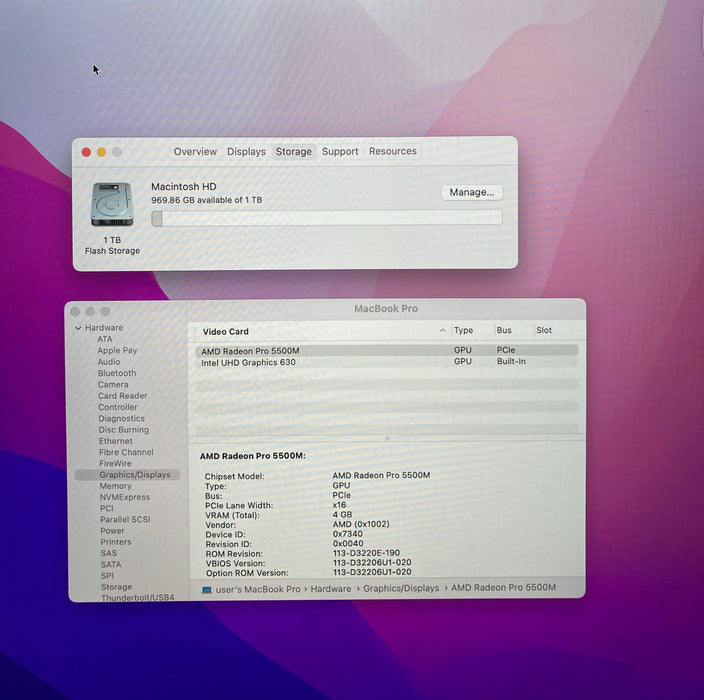
Task: Collapse the Hardware section chevron
Action: pyautogui.click(x=78, y=328)
